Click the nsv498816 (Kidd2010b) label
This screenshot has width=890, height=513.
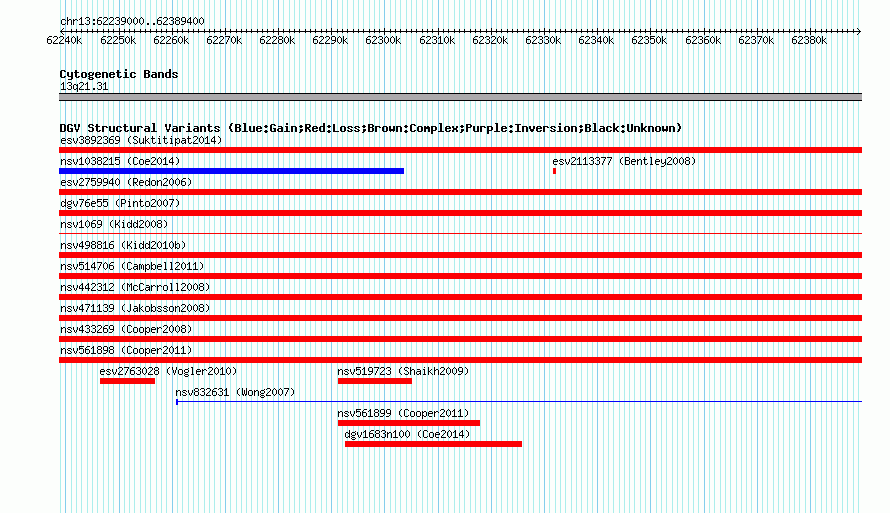123,245
